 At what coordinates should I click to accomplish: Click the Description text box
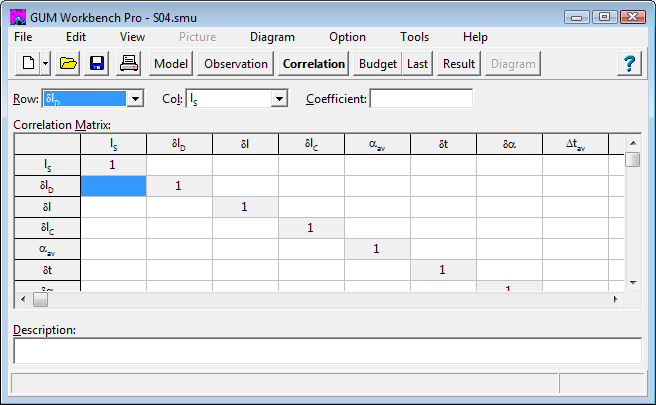[x=327, y=351]
